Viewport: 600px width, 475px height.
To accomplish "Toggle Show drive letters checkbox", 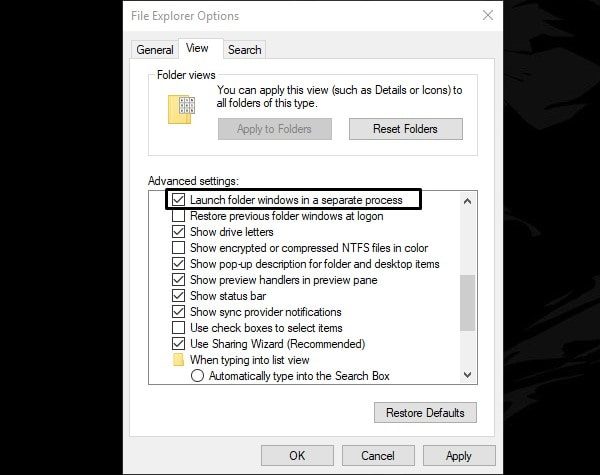I will 179,232.
